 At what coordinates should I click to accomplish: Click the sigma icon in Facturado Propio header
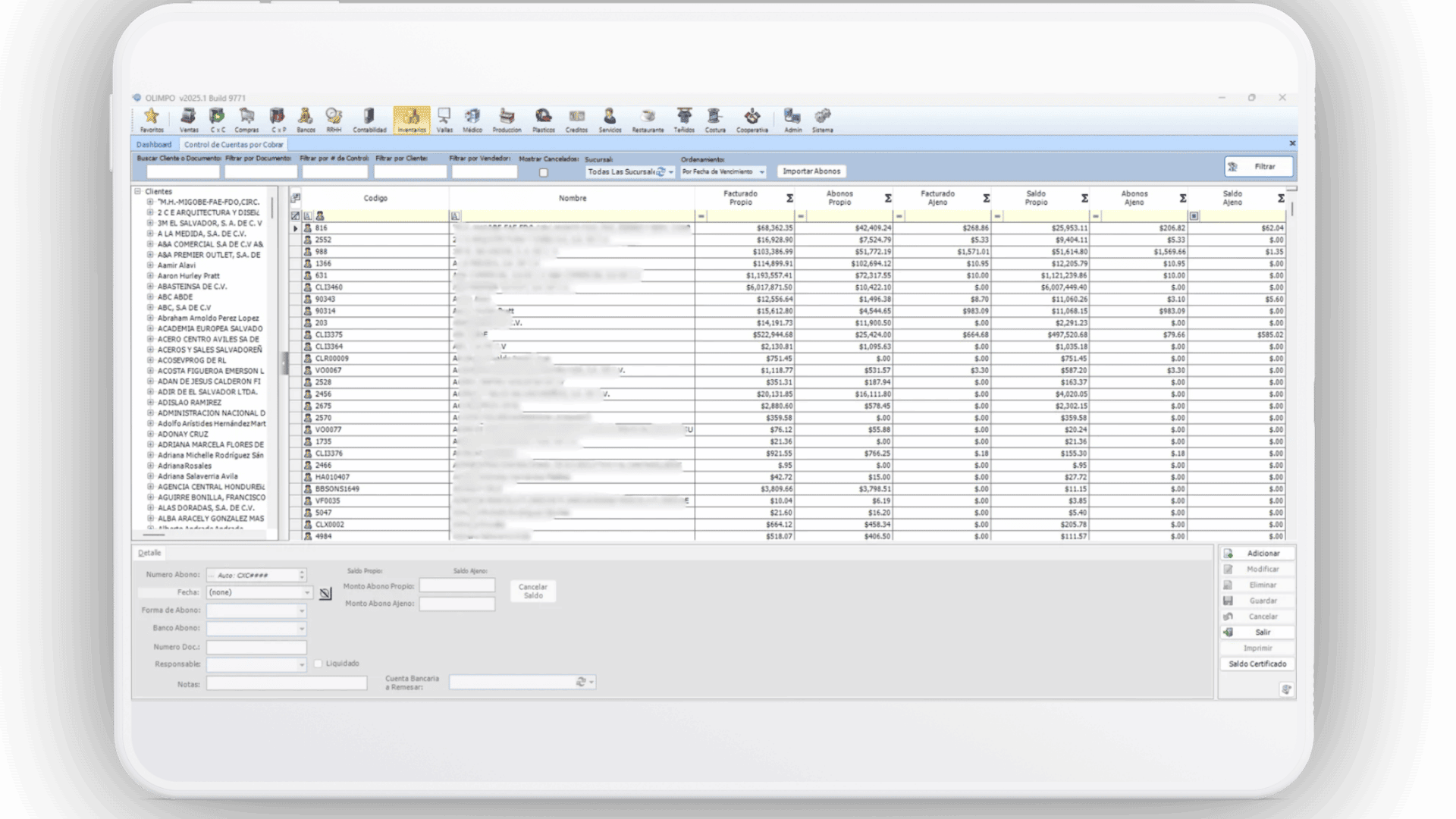[789, 198]
